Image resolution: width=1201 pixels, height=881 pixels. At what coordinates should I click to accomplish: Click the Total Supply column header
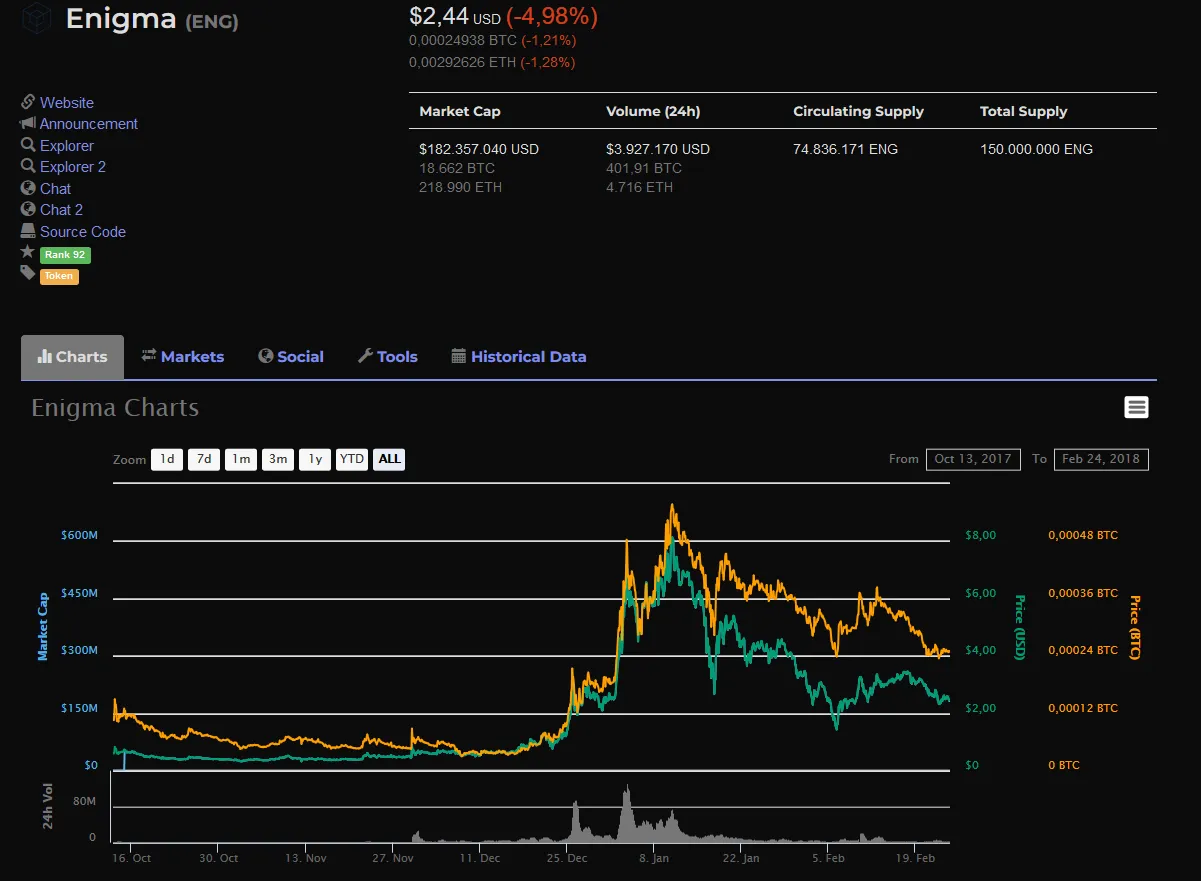pyautogui.click(x=1024, y=111)
